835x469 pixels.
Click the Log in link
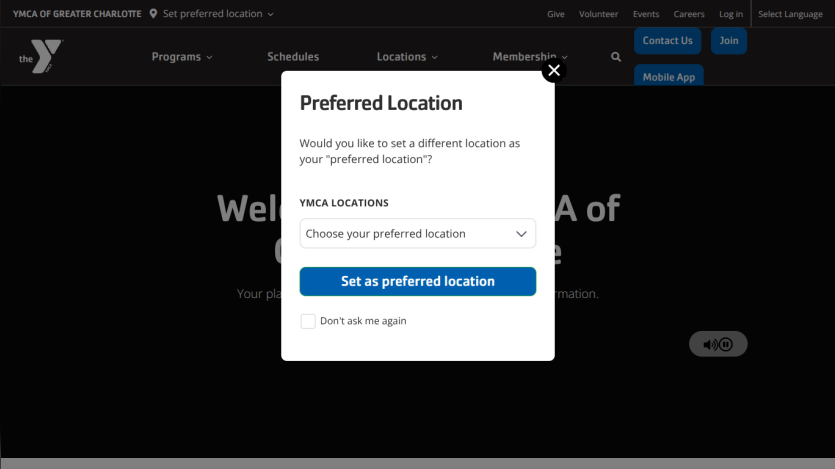731,14
